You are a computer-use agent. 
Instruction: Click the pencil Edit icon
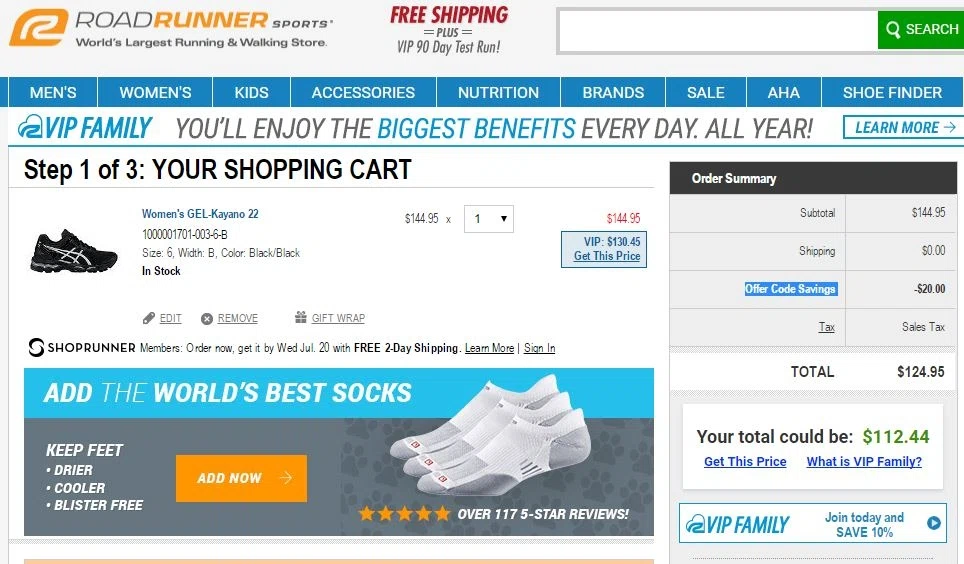pos(148,318)
